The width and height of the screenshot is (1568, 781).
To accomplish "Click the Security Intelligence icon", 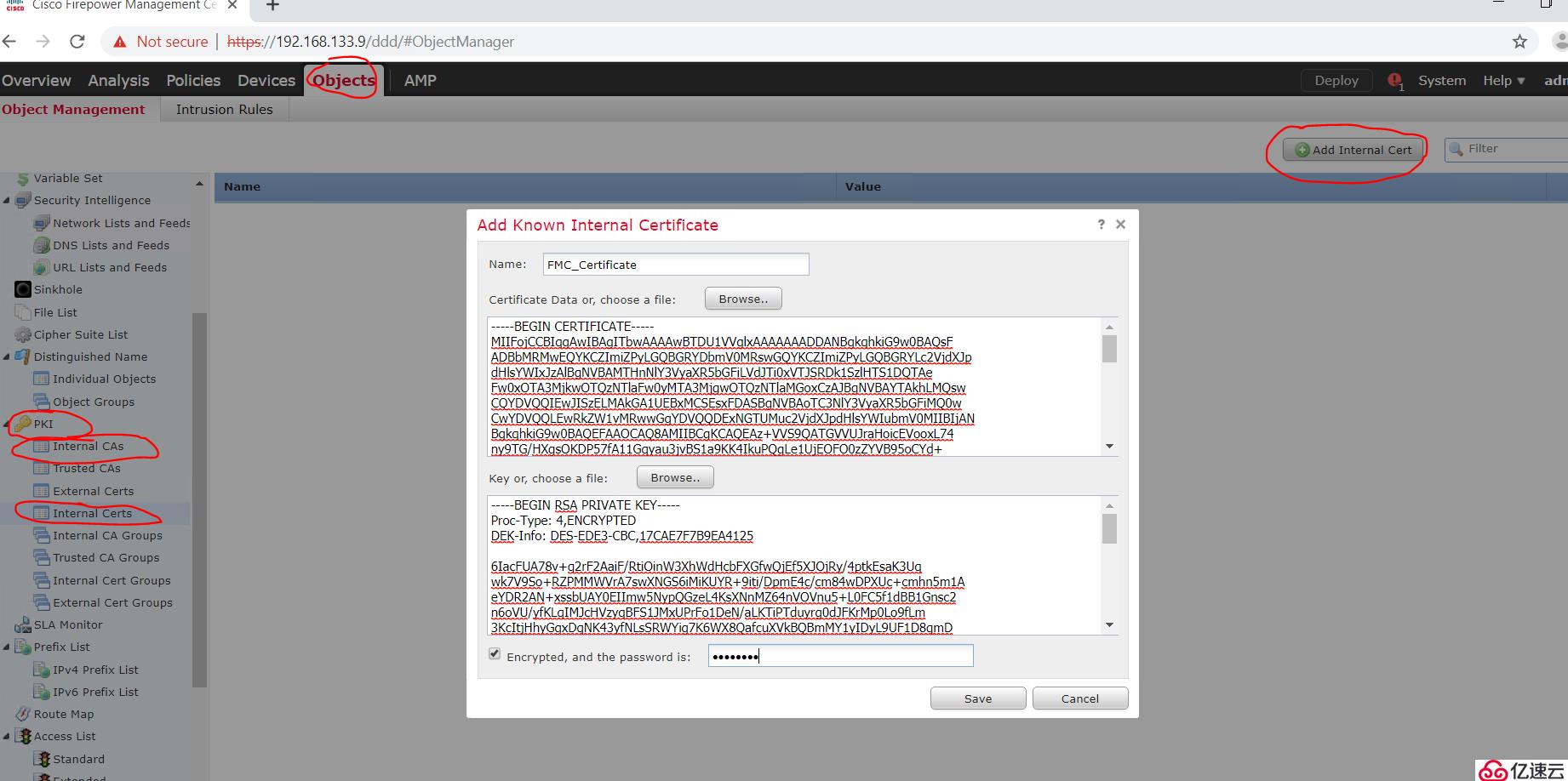I will [23, 201].
